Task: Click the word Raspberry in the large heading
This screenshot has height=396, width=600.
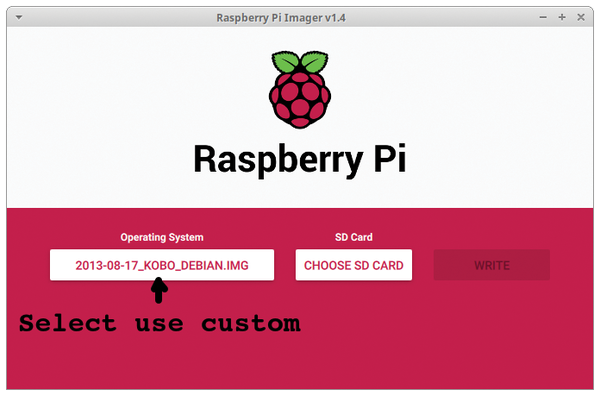Action: pos(278,160)
